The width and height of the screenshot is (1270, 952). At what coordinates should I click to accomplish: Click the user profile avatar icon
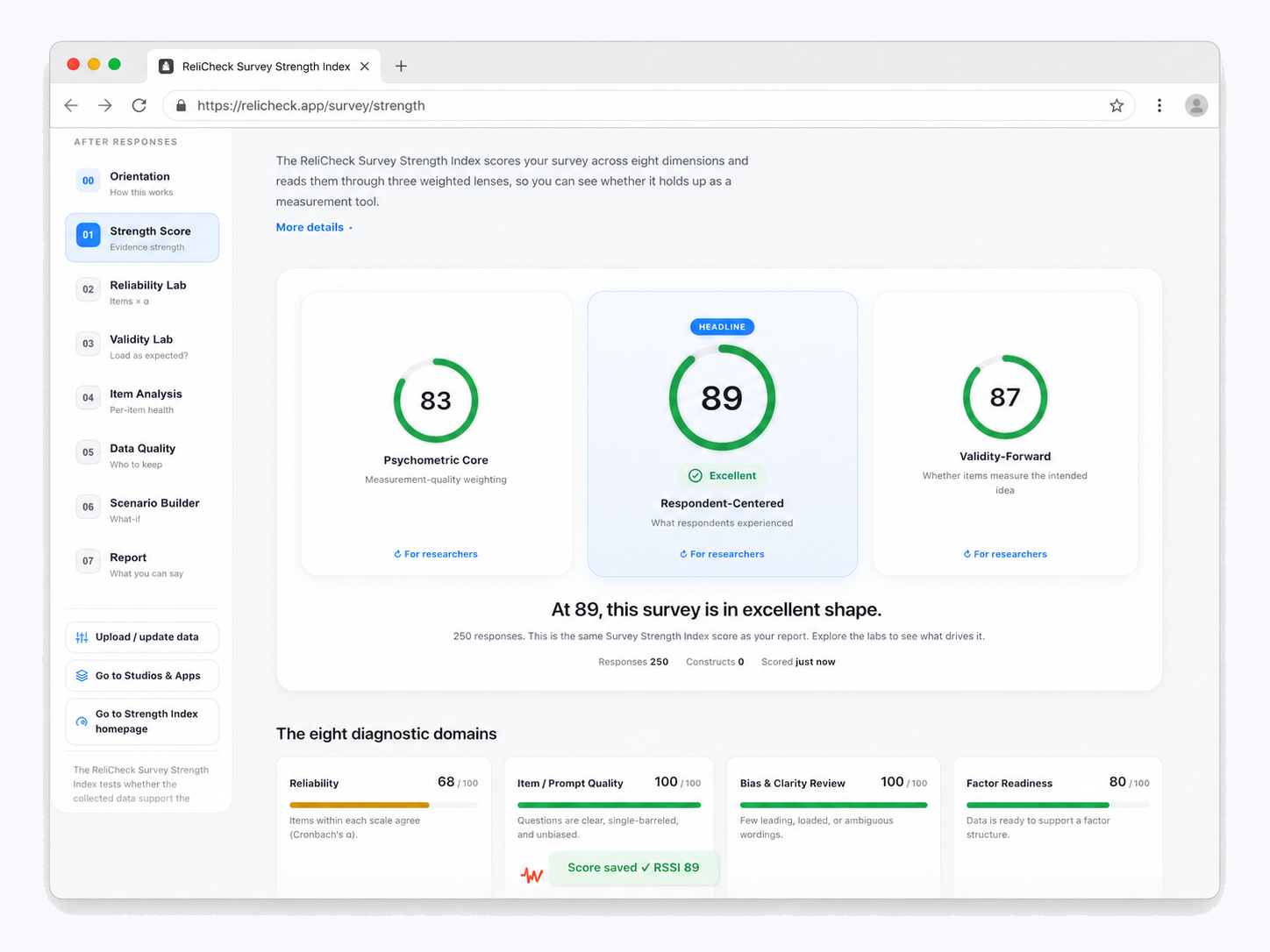click(1195, 105)
